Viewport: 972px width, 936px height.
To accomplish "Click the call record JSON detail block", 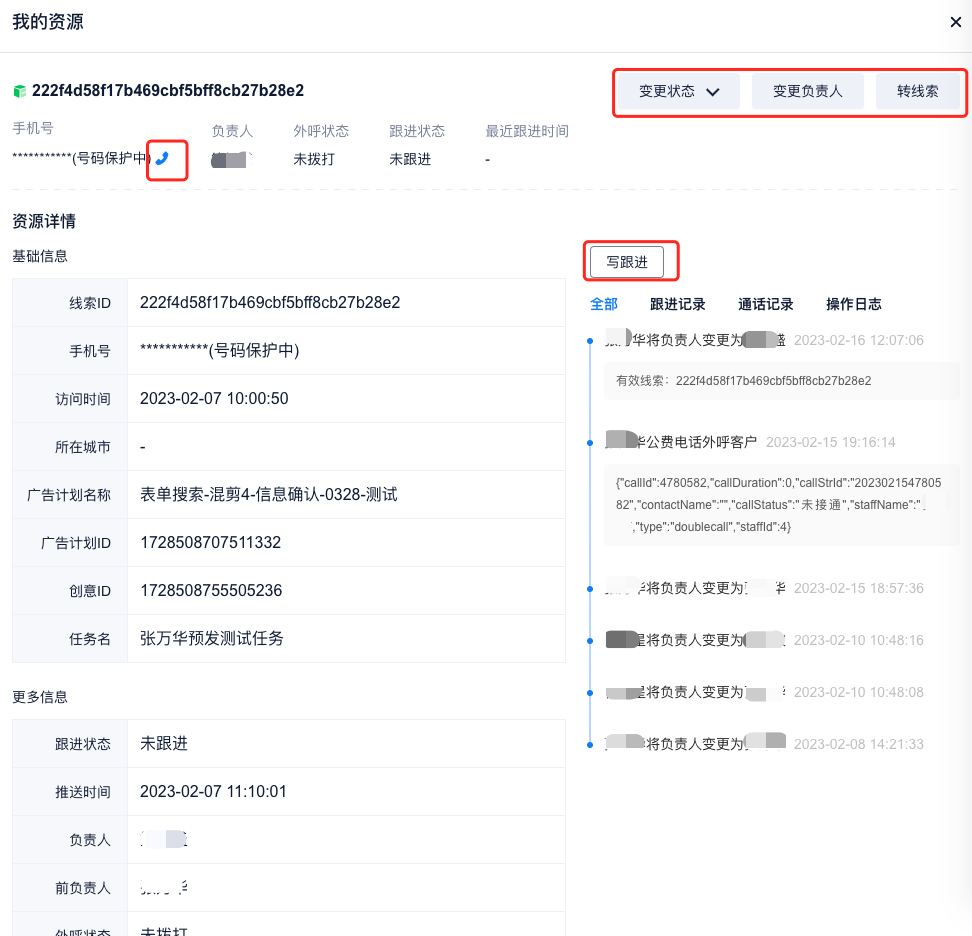I will pyautogui.click(x=781, y=504).
